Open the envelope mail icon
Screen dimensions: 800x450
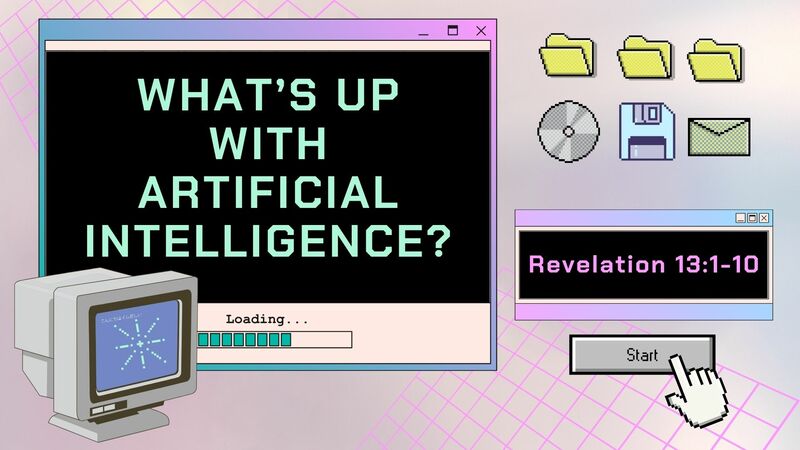(x=719, y=137)
